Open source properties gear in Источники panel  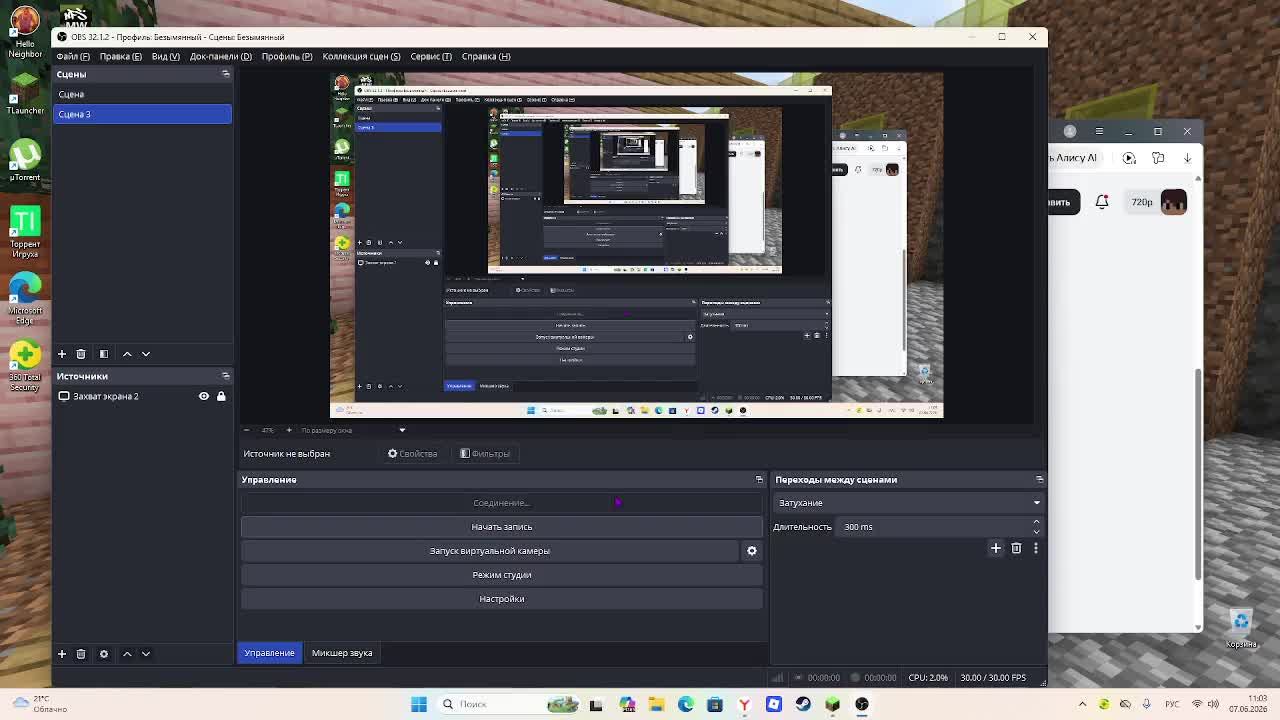(104, 654)
